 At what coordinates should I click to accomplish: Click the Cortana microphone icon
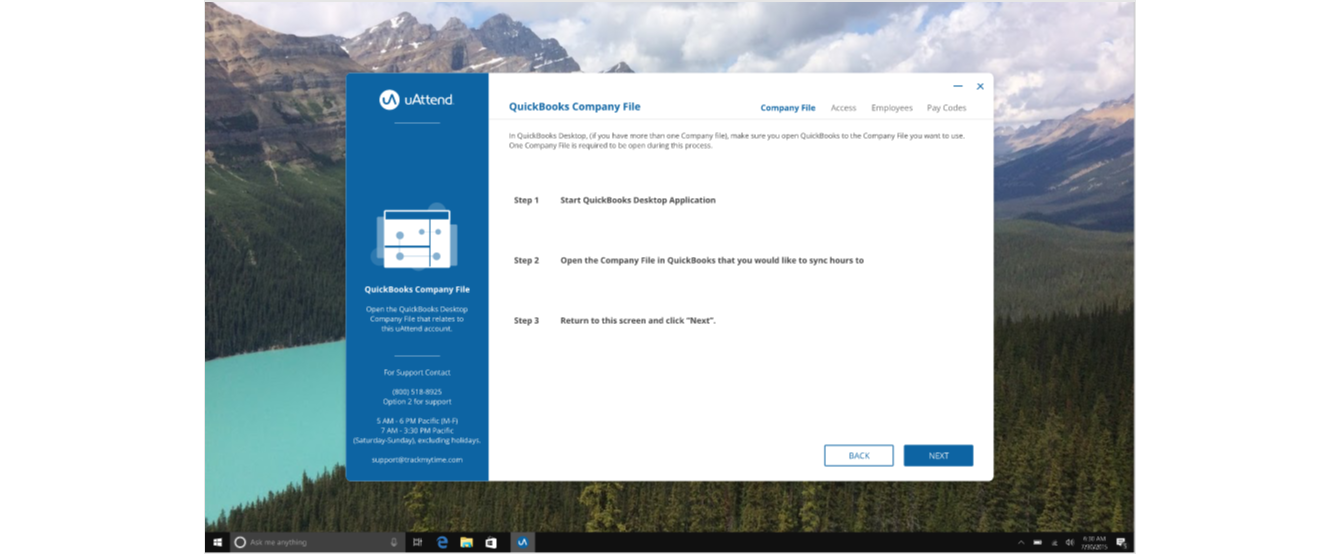coord(394,542)
